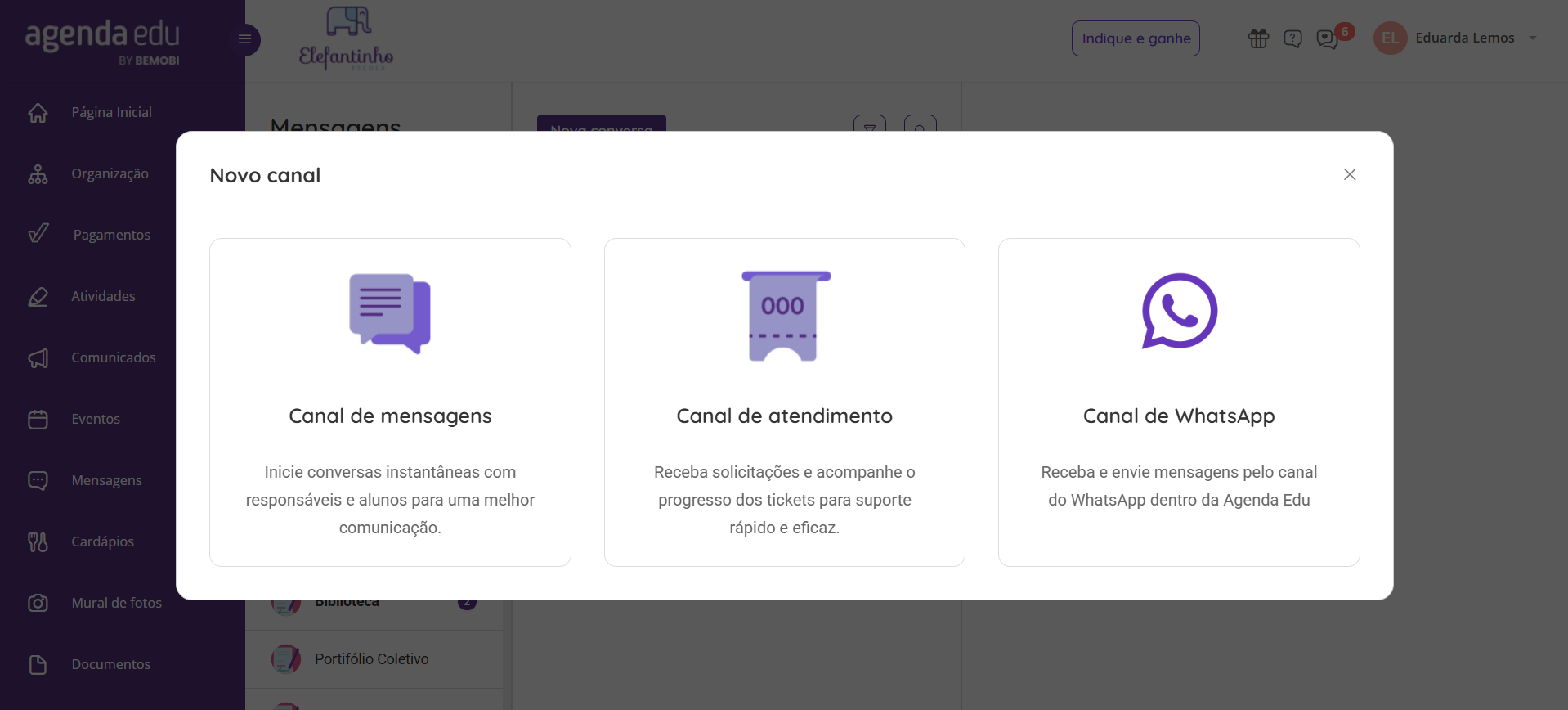Open the gift rewards icon
1568x710 pixels.
click(x=1258, y=38)
